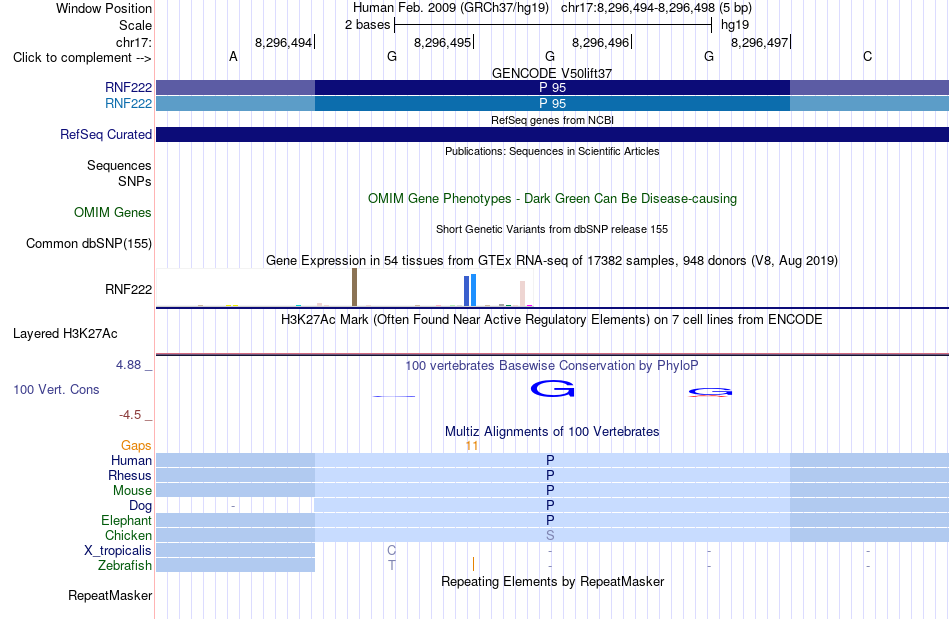The image size is (950, 619).
Task: Click the OMIM Gene Phenotypes track title
Action: point(552,199)
